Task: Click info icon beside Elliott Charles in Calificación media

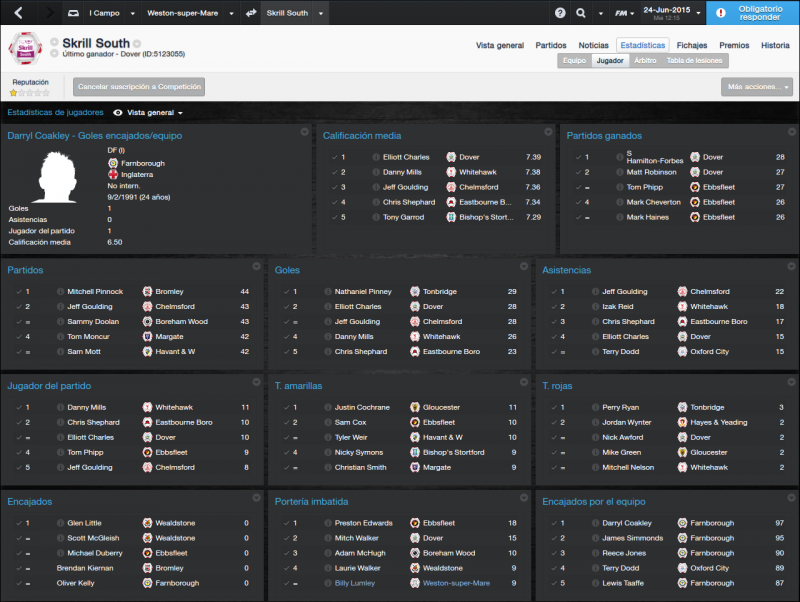Action: (x=376, y=157)
